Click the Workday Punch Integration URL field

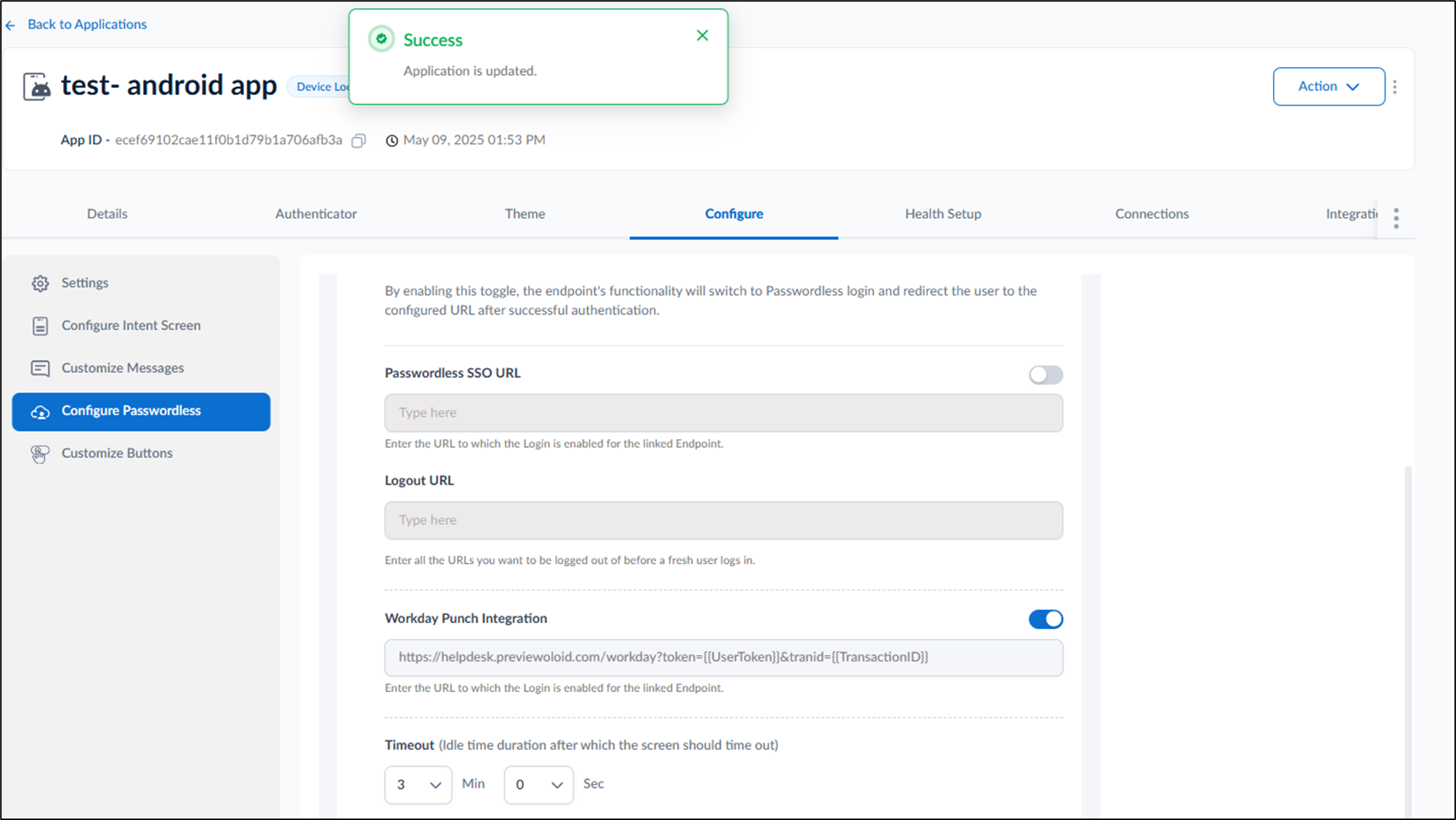coord(724,658)
